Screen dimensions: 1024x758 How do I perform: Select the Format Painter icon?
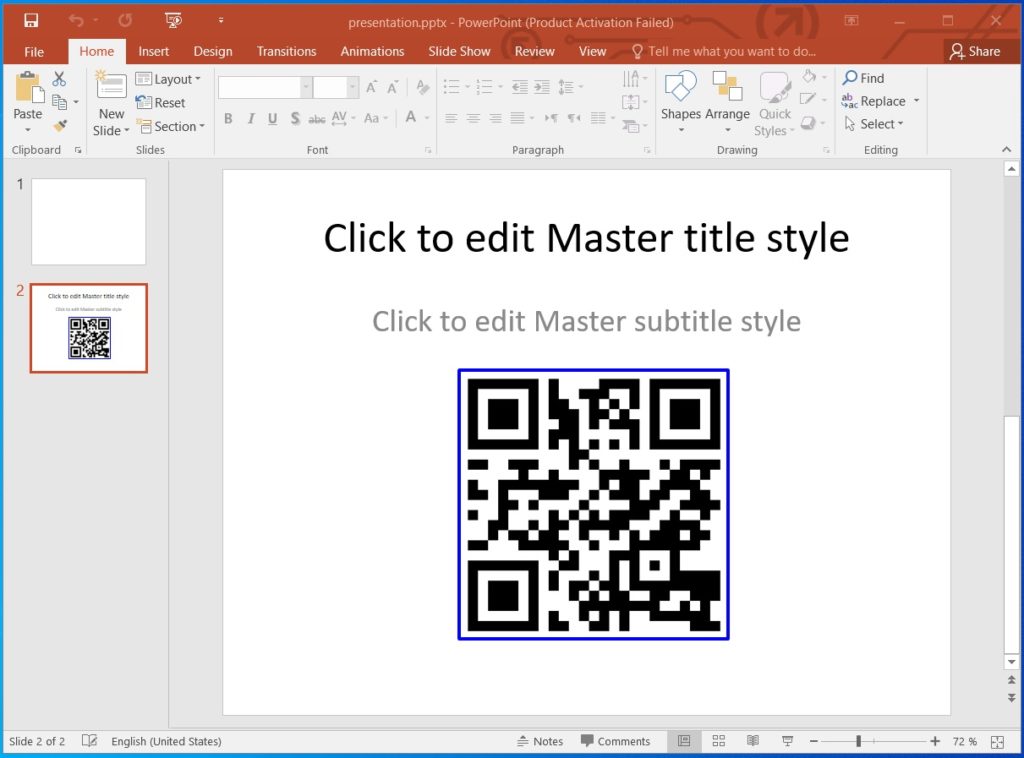click(58, 124)
